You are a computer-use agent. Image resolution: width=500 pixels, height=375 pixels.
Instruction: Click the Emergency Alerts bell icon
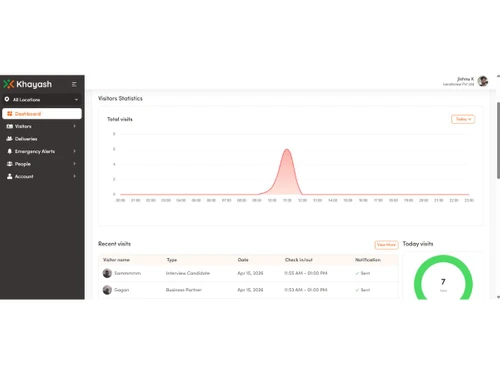[x=10, y=151]
